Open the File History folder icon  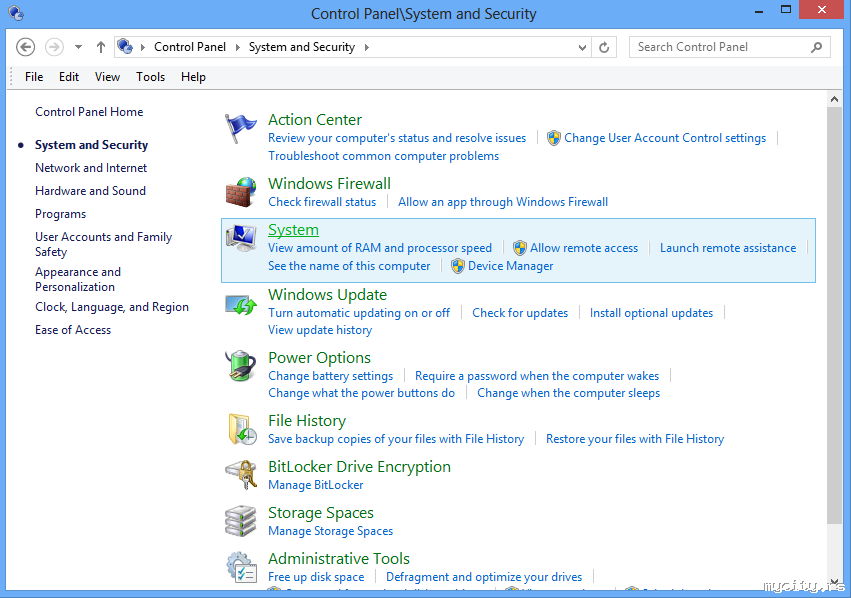pos(242,429)
